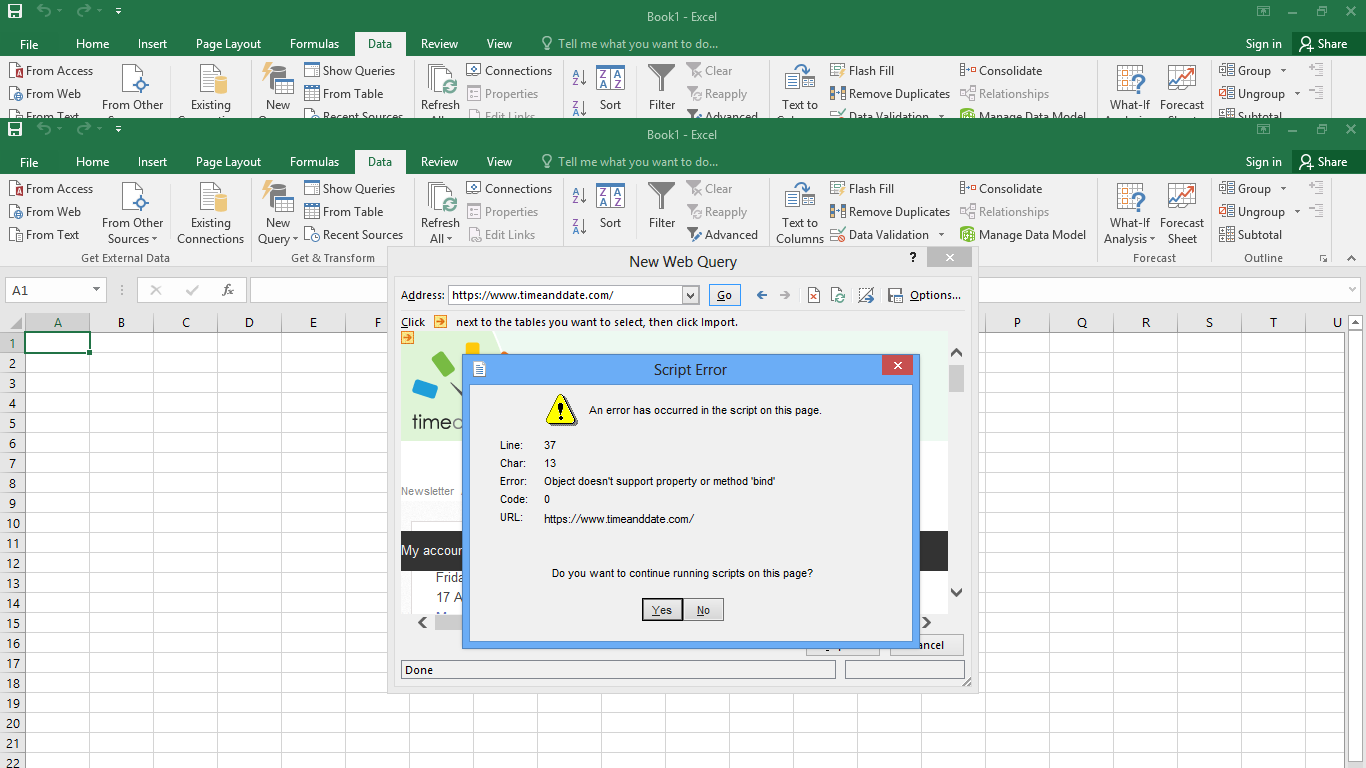Click the Refresh icon in New Web Query
Screen dimensions: 1366x768
pyautogui.click(x=838, y=295)
